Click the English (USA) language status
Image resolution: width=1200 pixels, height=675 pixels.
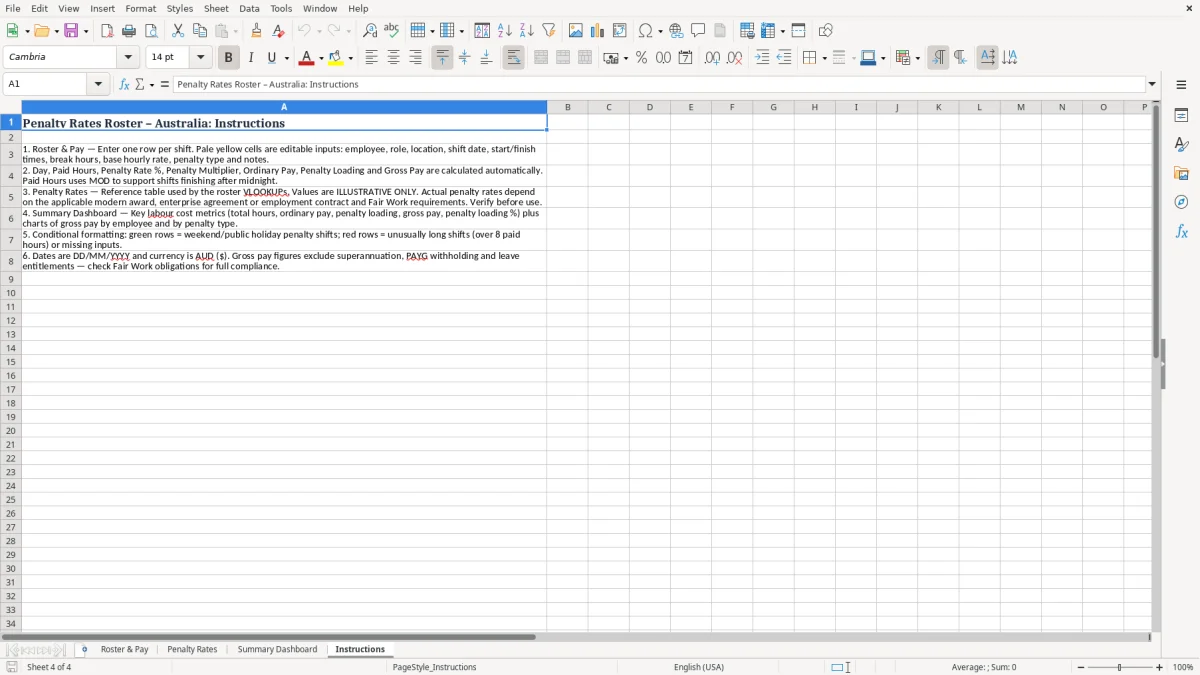(x=699, y=667)
